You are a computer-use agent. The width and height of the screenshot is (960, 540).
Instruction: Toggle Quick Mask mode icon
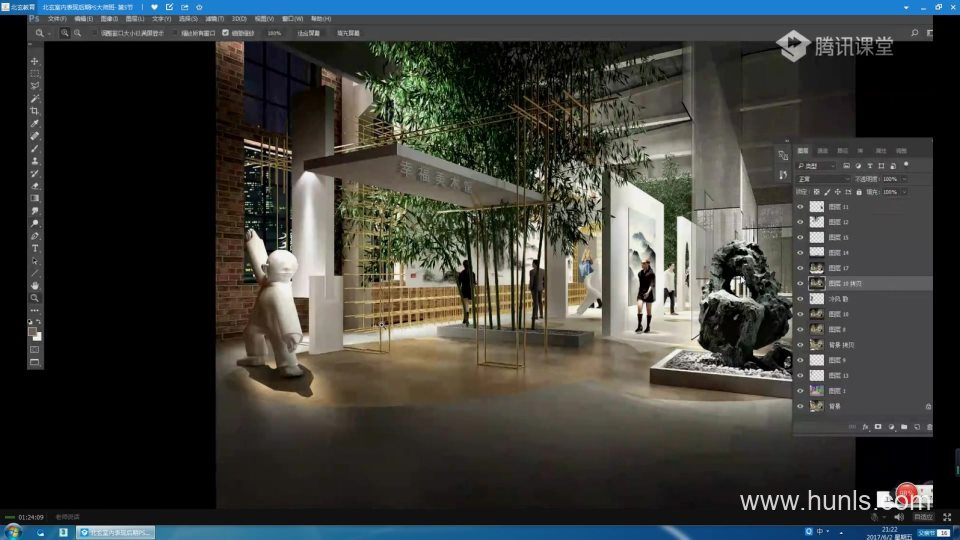point(34,350)
